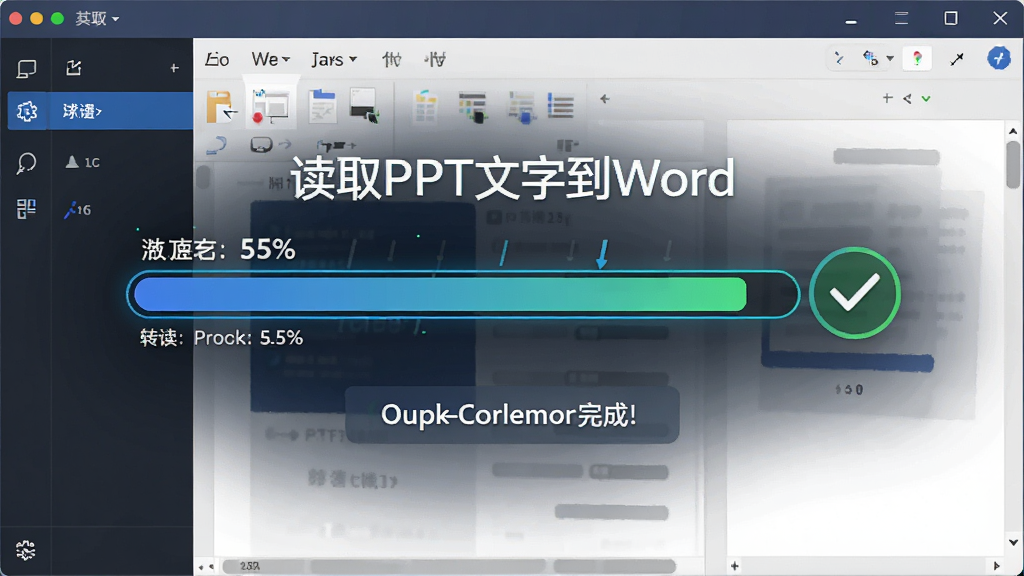1024x576 pixels.
Task: Open the fourth menu bar item
Action: (x=391, y=59)
